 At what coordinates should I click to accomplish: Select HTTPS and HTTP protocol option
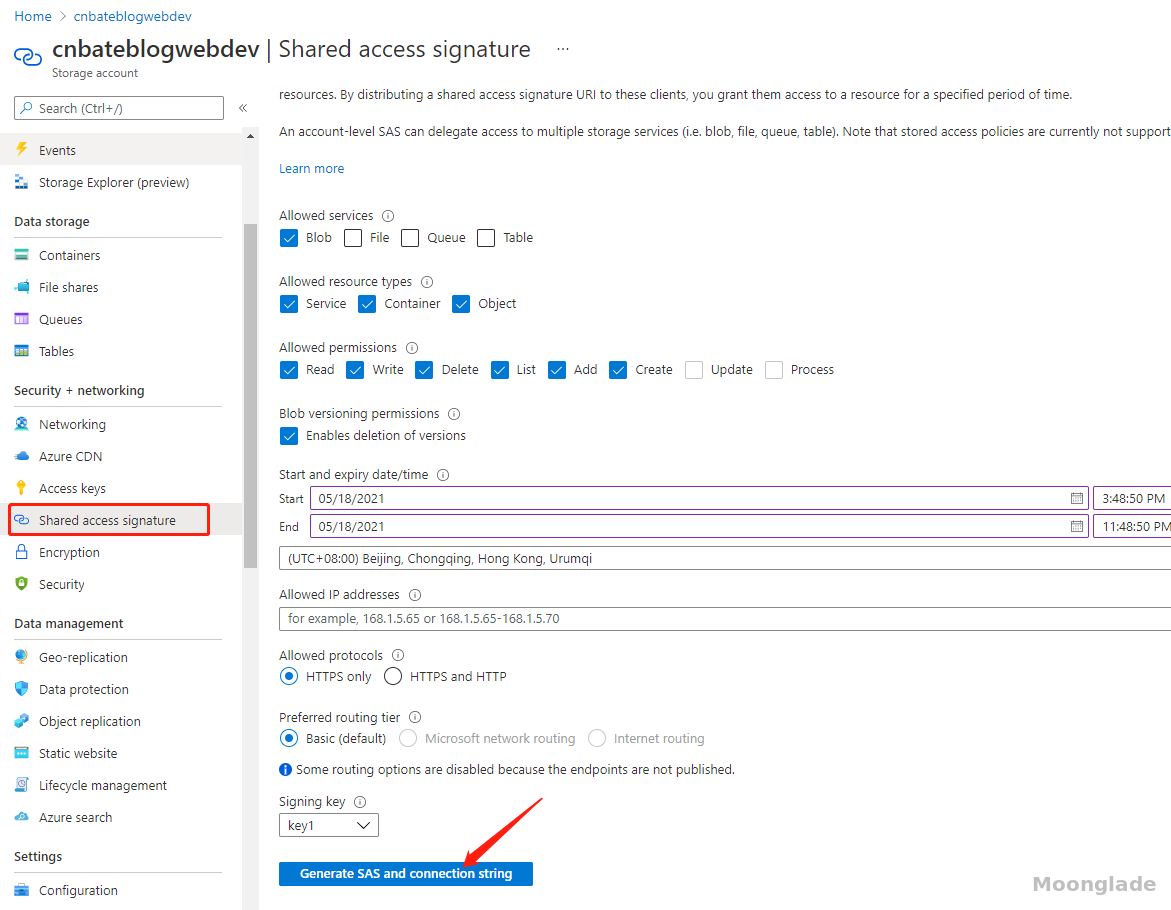393,676
